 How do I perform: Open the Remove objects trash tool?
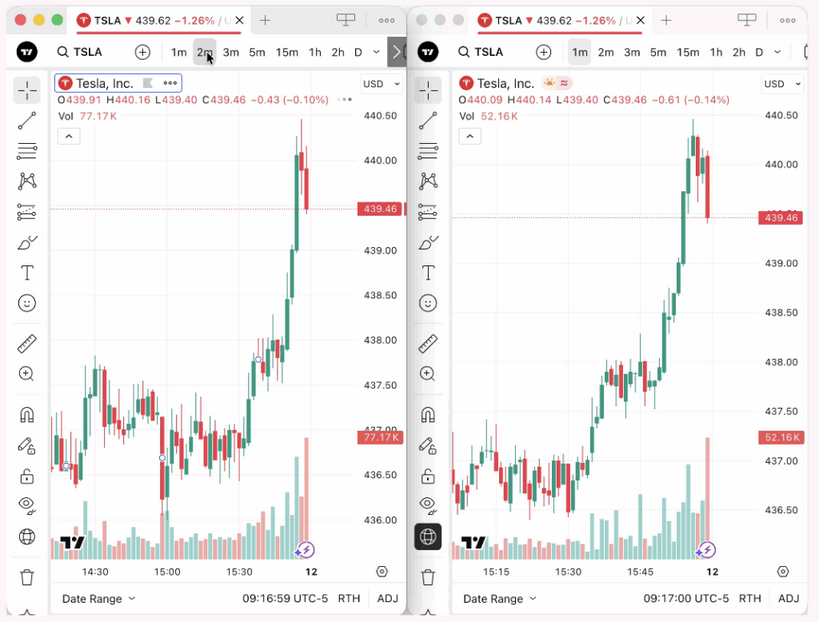[26, 577]
